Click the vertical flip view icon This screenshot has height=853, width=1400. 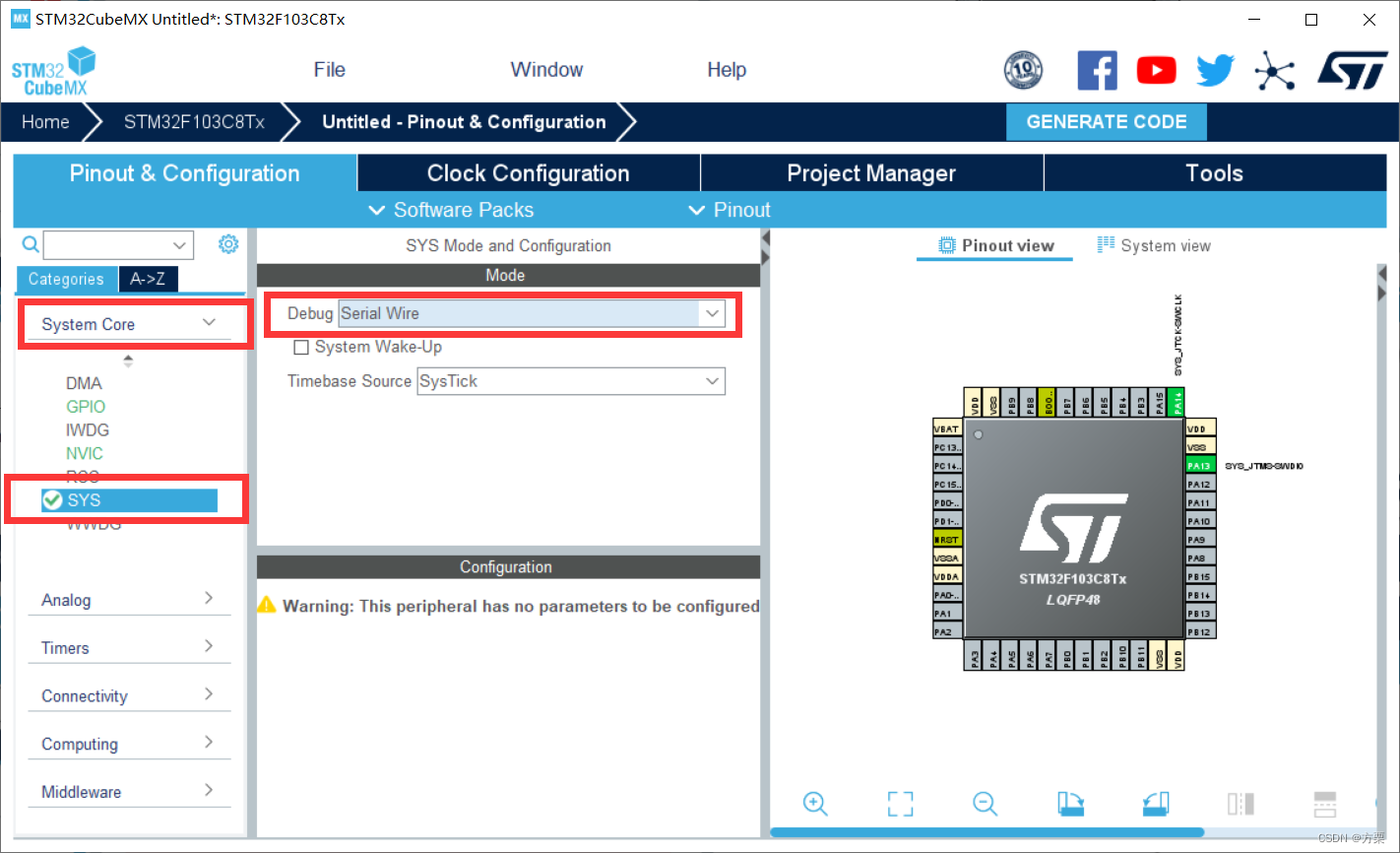click(x=1241, y=804)
